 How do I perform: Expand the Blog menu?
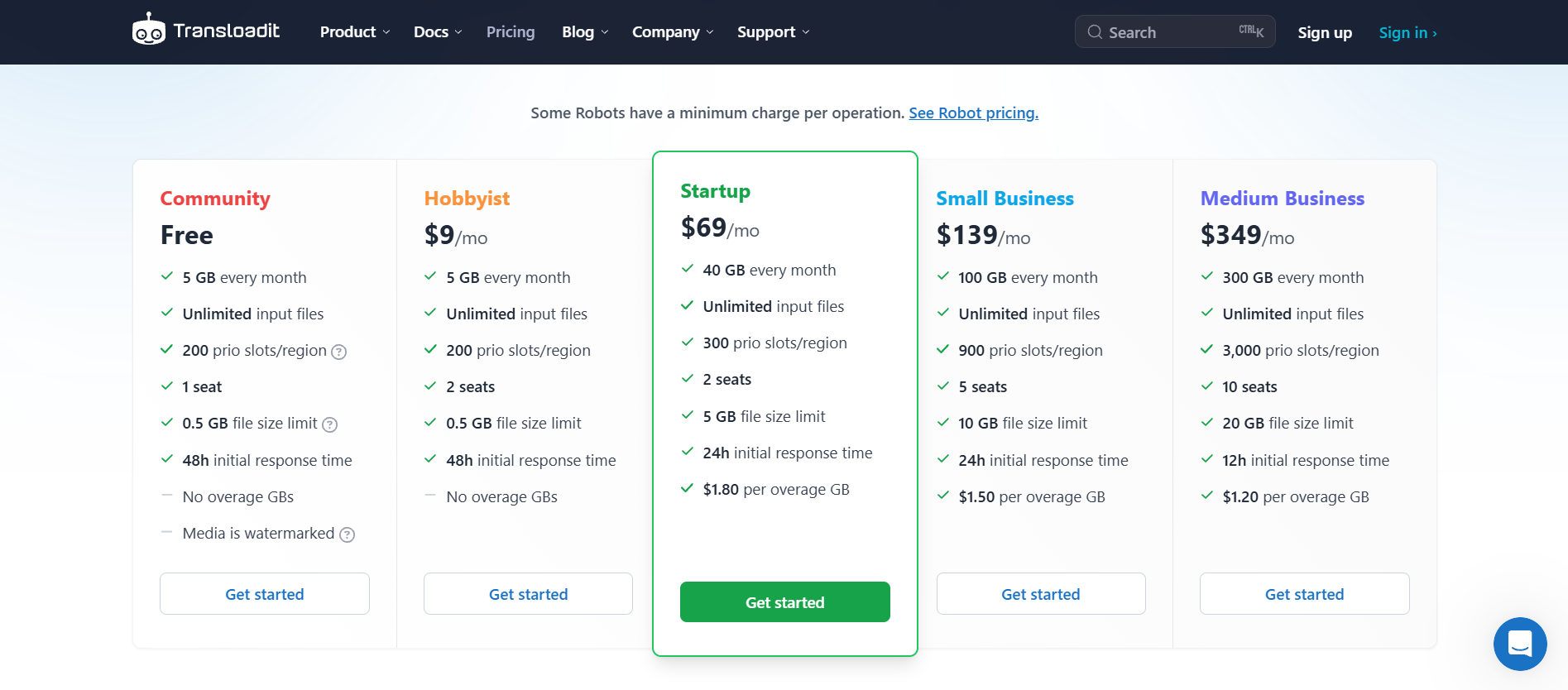(585, 32)
